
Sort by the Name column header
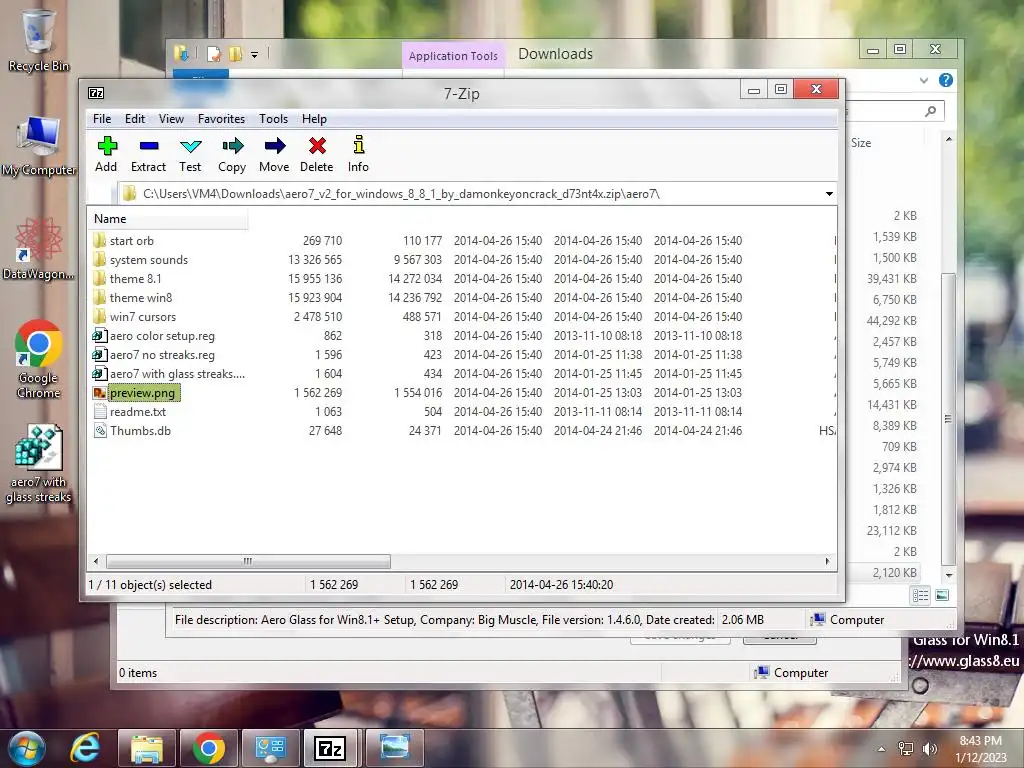click(168, 219)
